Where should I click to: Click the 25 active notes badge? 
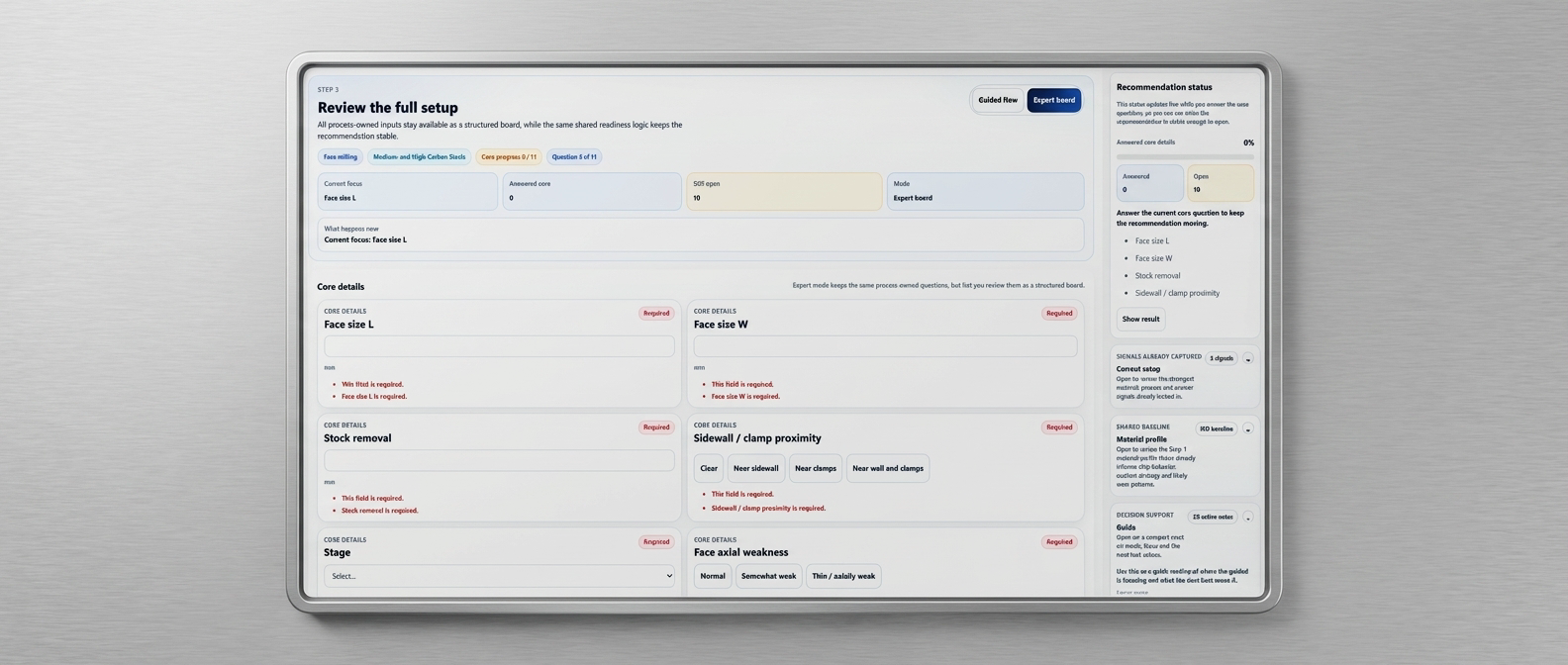tap(1213, 517)
